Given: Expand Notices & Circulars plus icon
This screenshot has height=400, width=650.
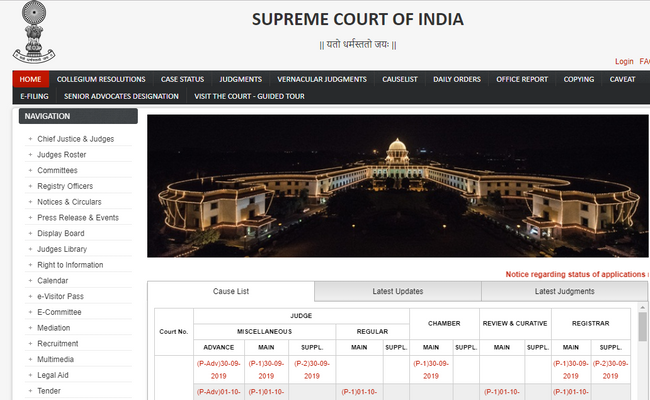Looking at the screenshot, I should (x=30, y=202).
